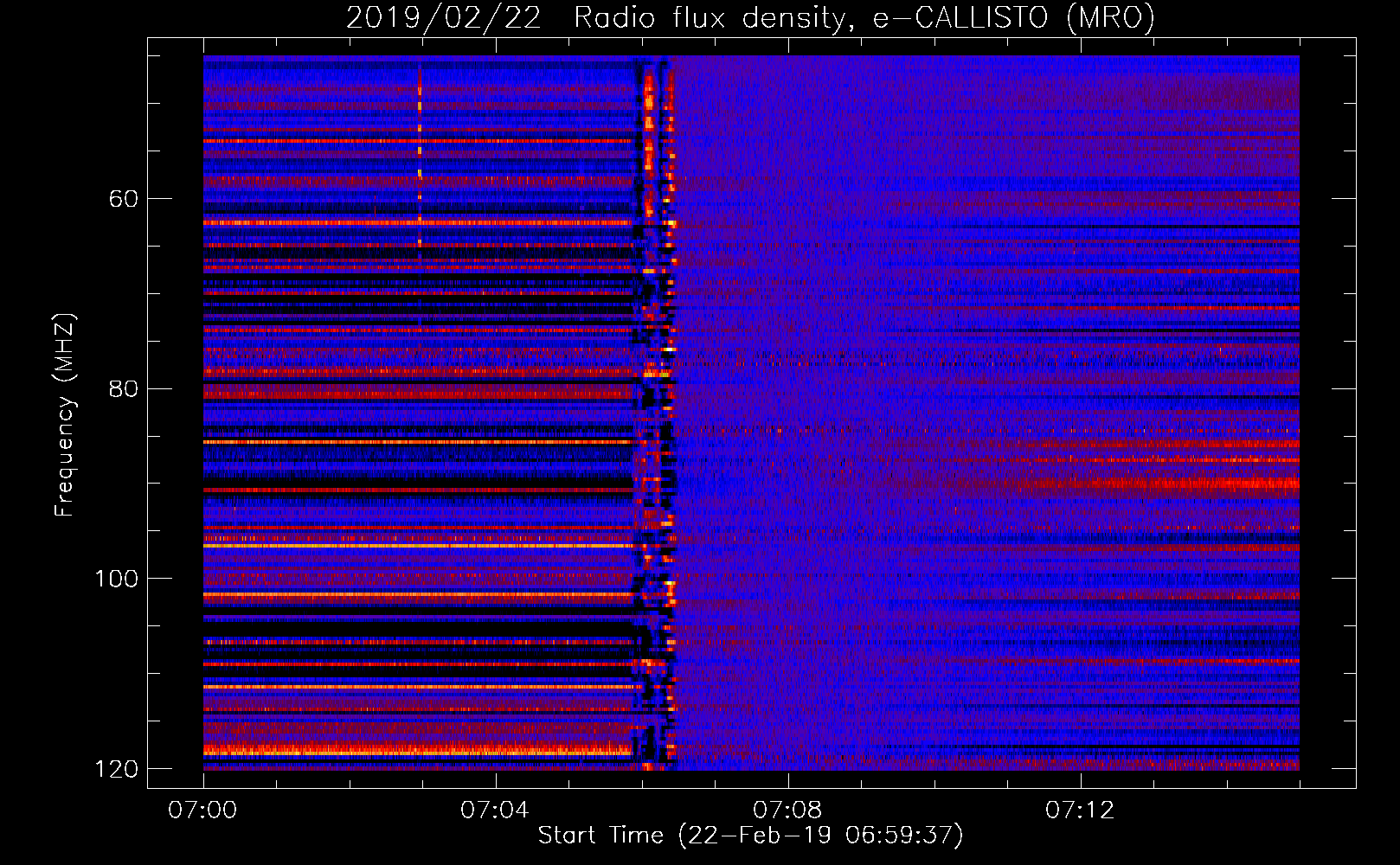Click the '120' frequency axis label
This screenshot has width=1400, height=865.
[x=116, y=768]
